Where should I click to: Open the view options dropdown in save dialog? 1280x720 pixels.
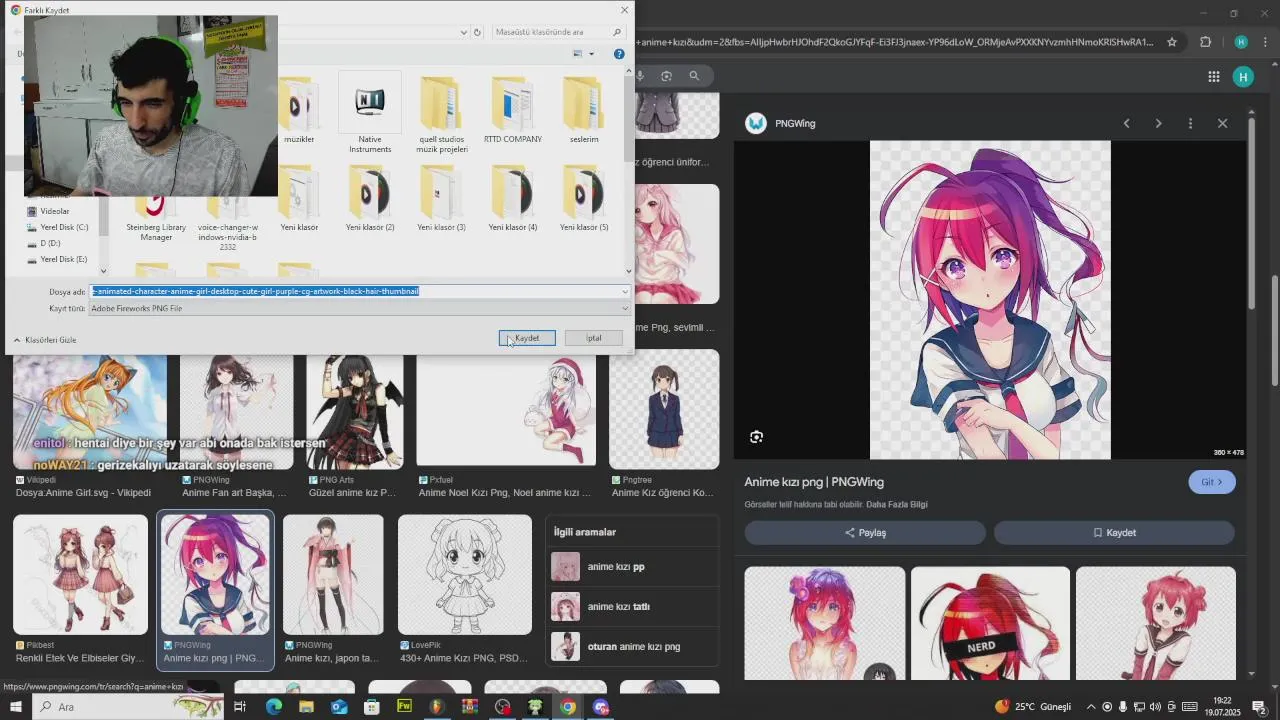pyautogui.click(x=591, y=54)
